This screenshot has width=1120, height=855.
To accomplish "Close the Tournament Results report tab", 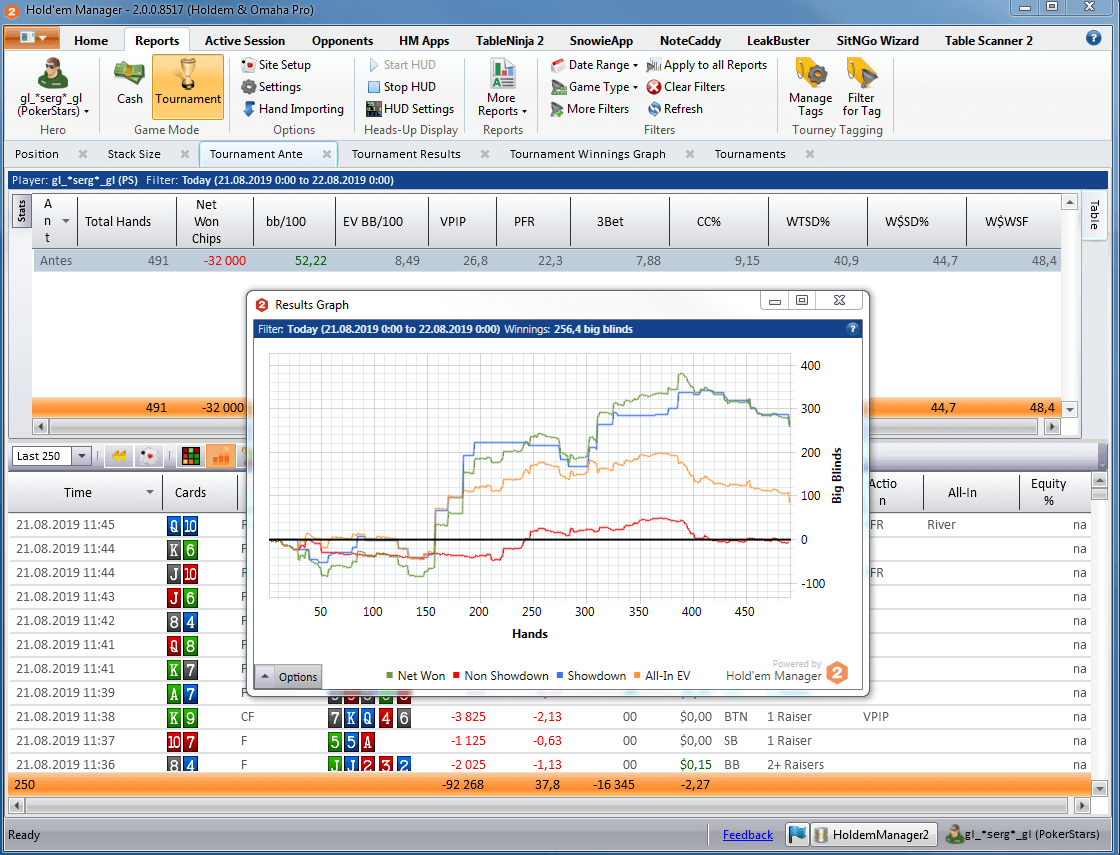I will coord(485,154).
